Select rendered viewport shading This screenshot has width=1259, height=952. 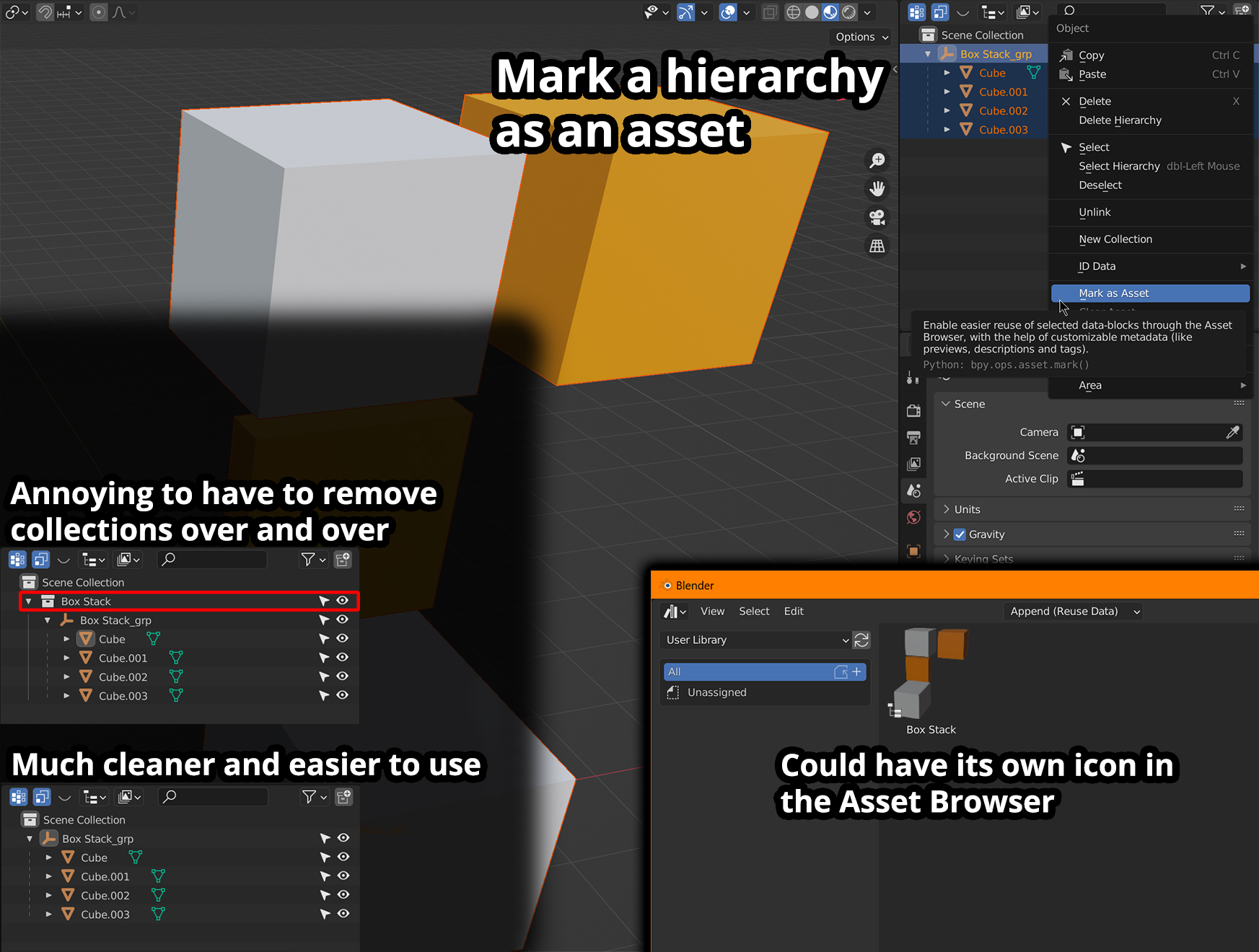point(849,12)
